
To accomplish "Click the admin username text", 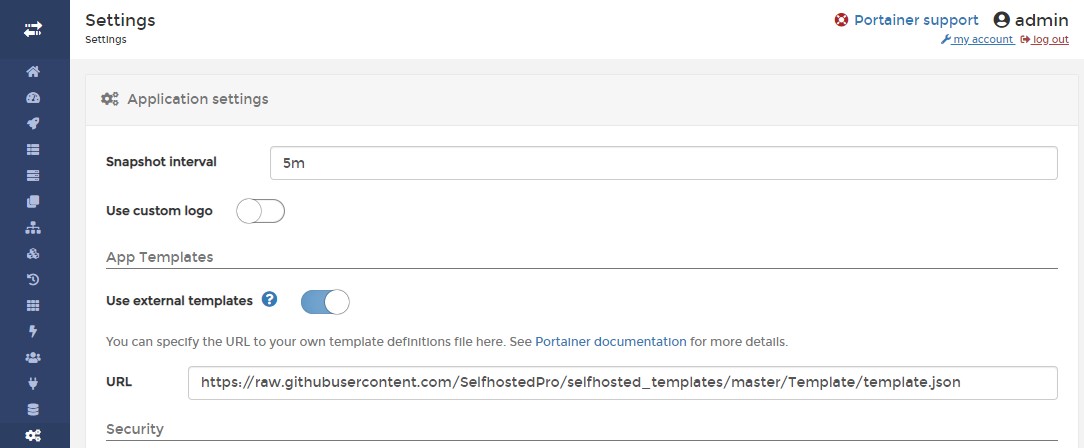I will (1041, 20).
